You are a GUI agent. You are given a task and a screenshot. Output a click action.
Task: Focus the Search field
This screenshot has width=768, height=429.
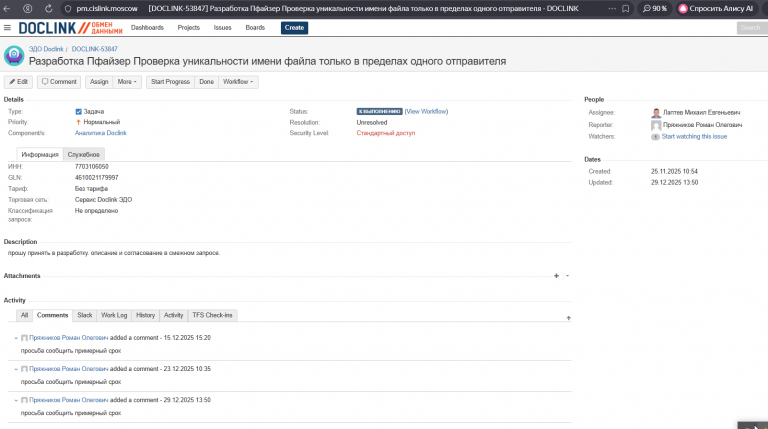click(751, 27)
